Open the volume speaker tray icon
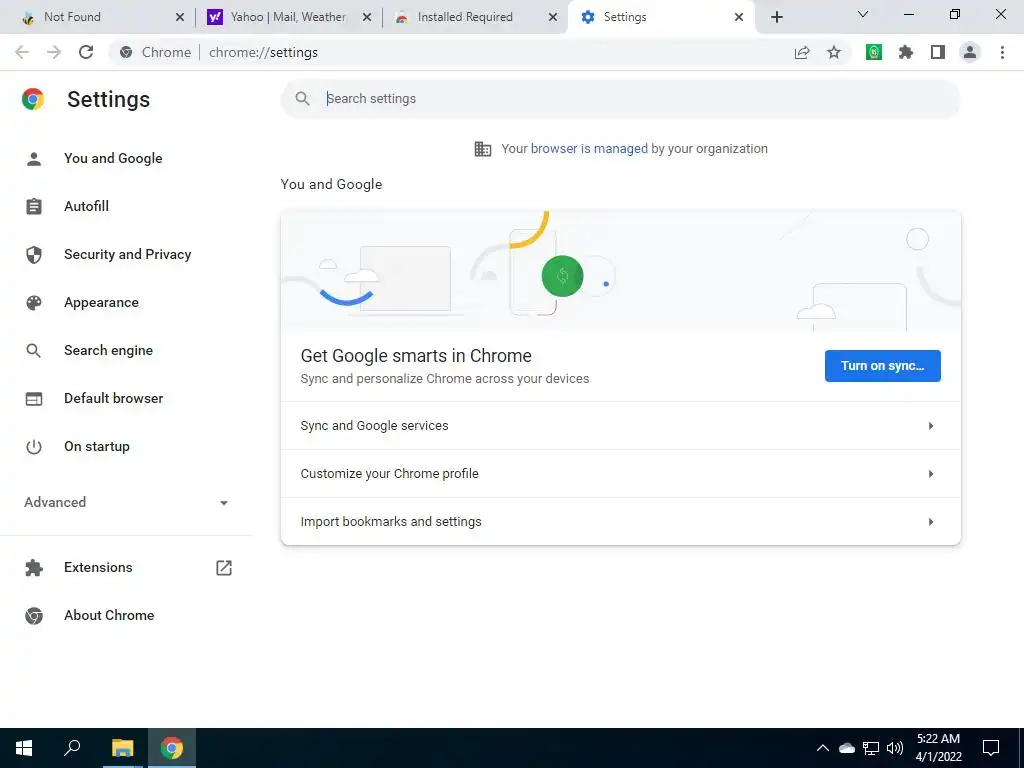This screenshot has height=768, width=1024. click(x=895, y=748)
